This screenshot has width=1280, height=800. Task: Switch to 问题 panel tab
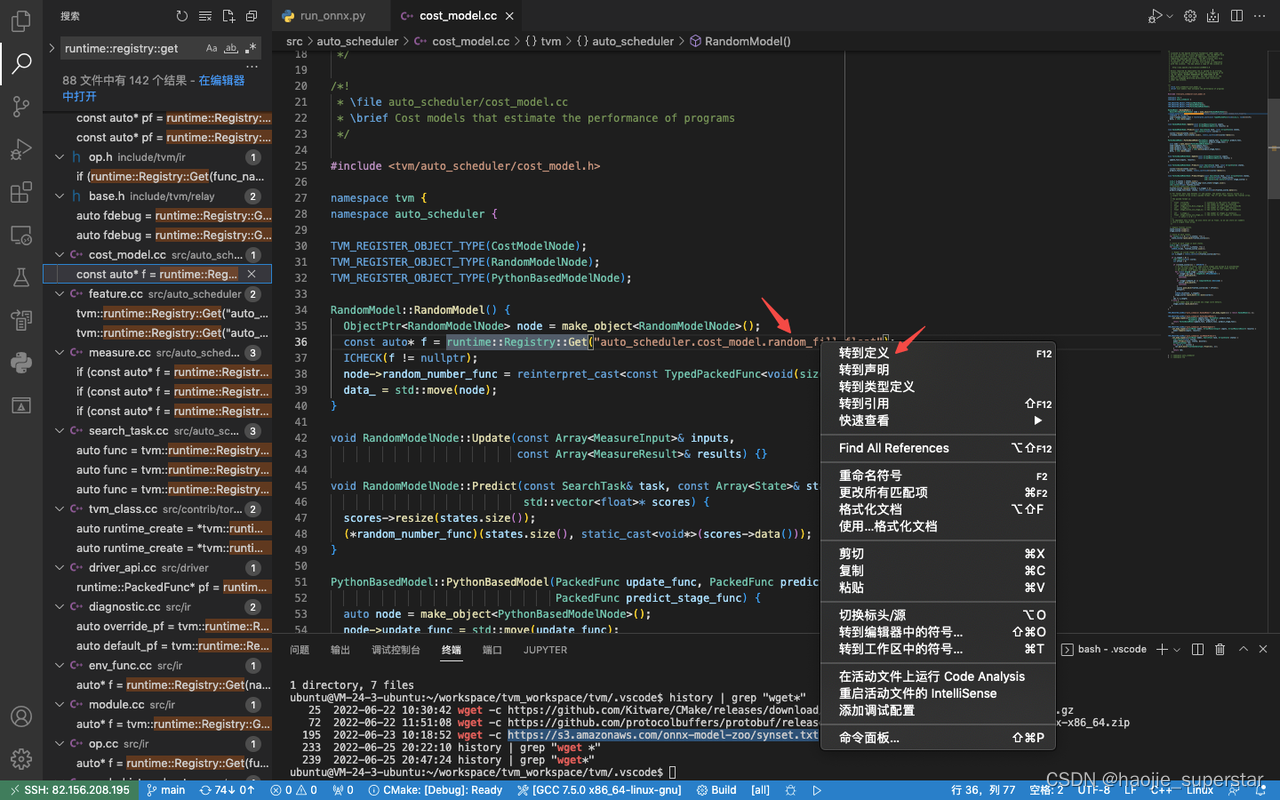pos(300,650)
